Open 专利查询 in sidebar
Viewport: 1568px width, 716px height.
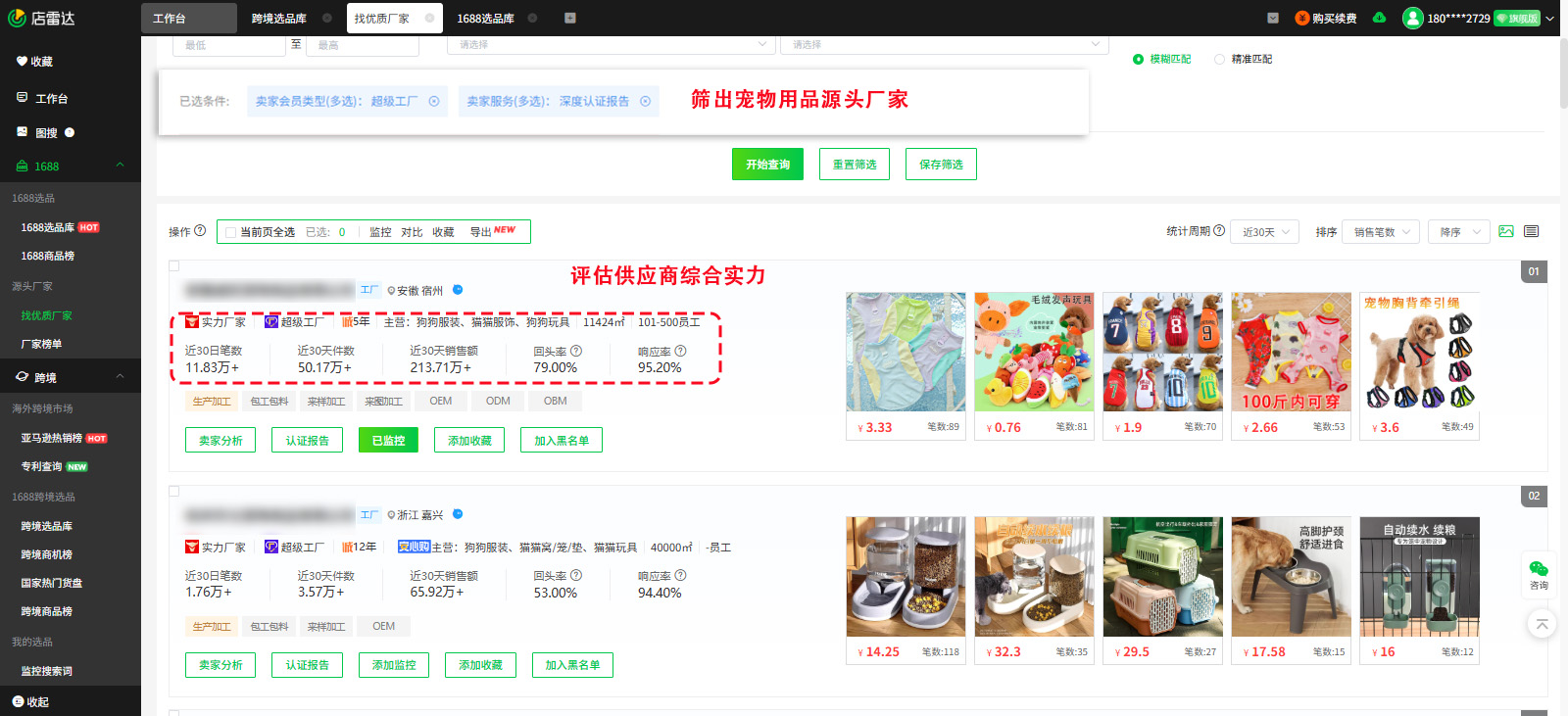tap(41, 466)
